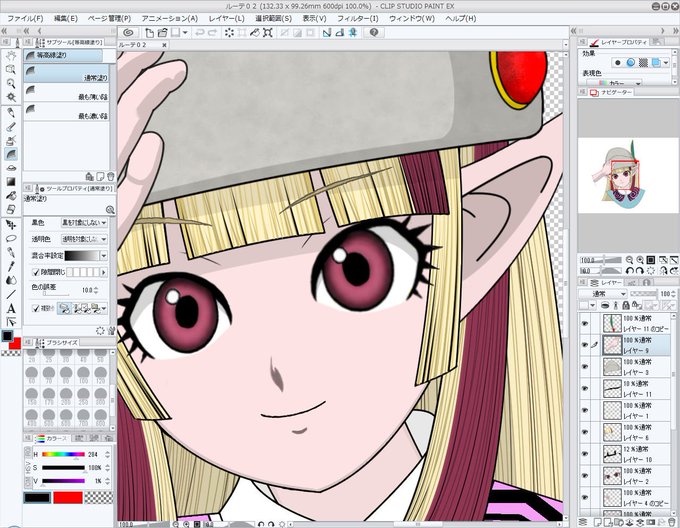Image resolution: width=680 pixels, height=528 pixels.
Task: Select the 等高線塗り sub tool group
Action: tap(63, 55)
